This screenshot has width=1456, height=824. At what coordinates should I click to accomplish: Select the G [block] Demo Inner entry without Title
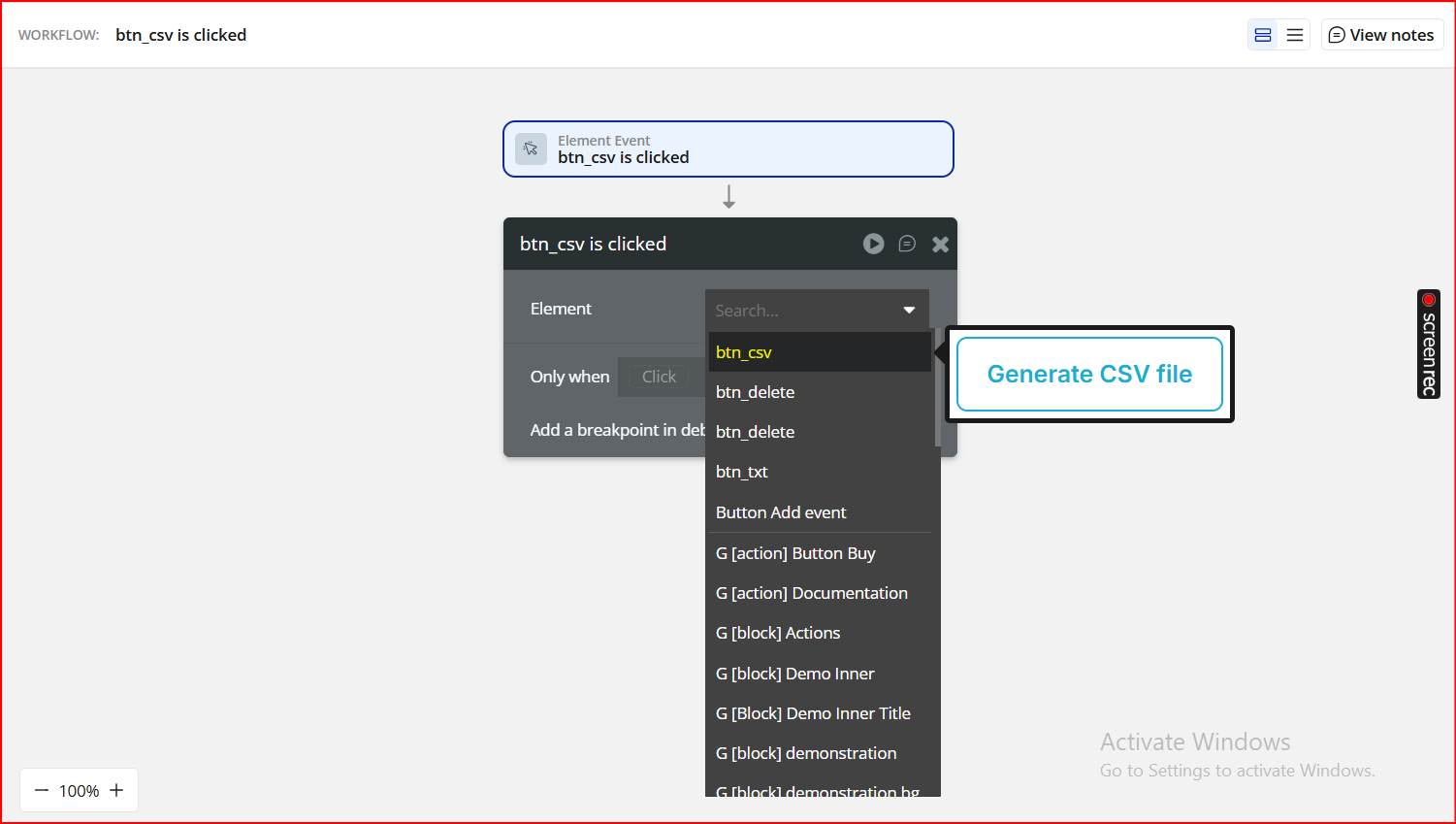pos(820,674)
